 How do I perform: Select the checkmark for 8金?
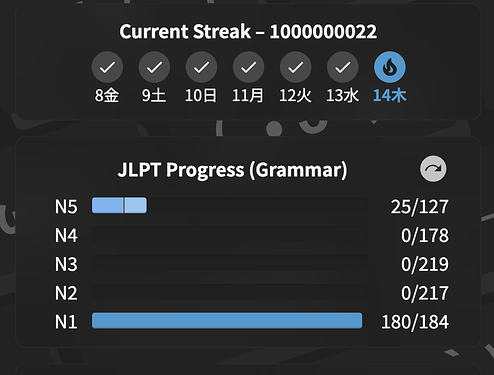point(107,67)
